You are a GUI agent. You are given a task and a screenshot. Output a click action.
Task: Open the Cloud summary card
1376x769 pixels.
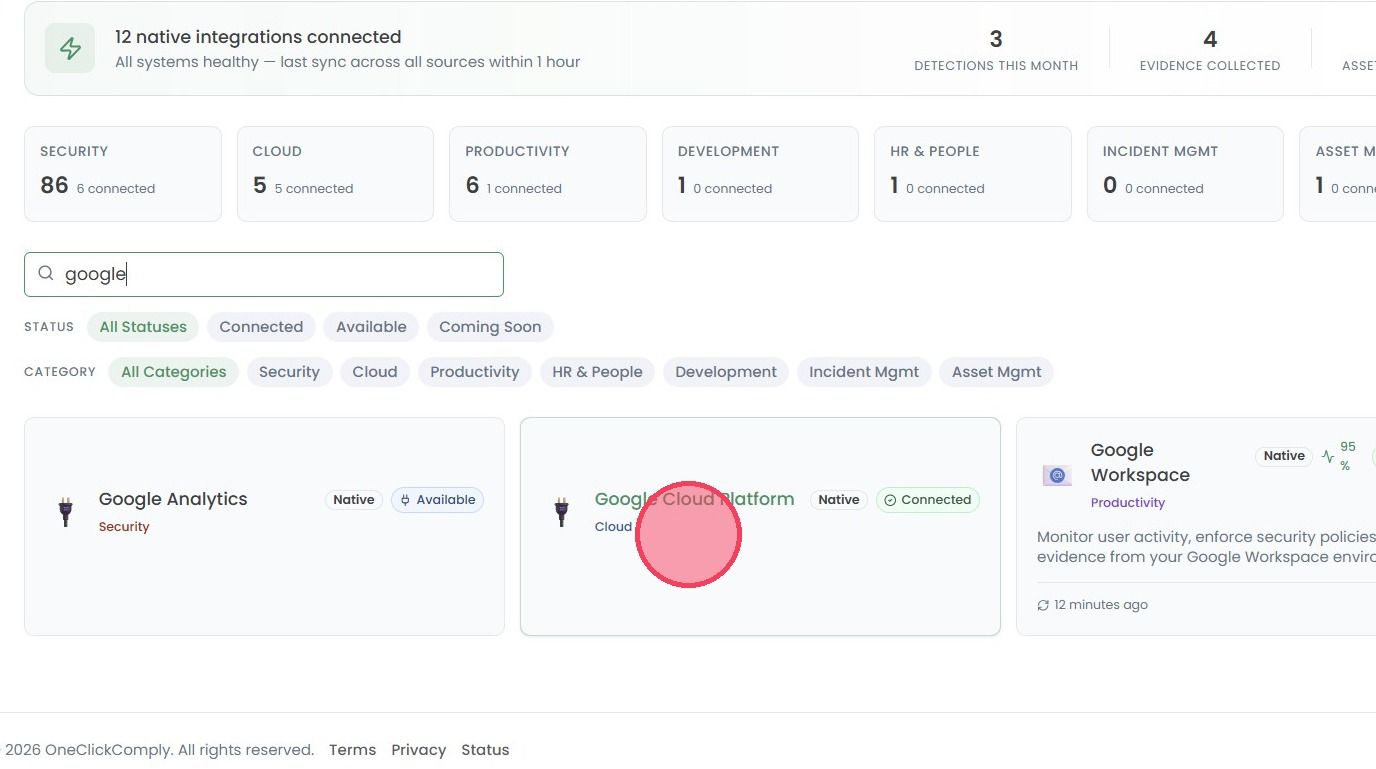[x=335, y=174]
